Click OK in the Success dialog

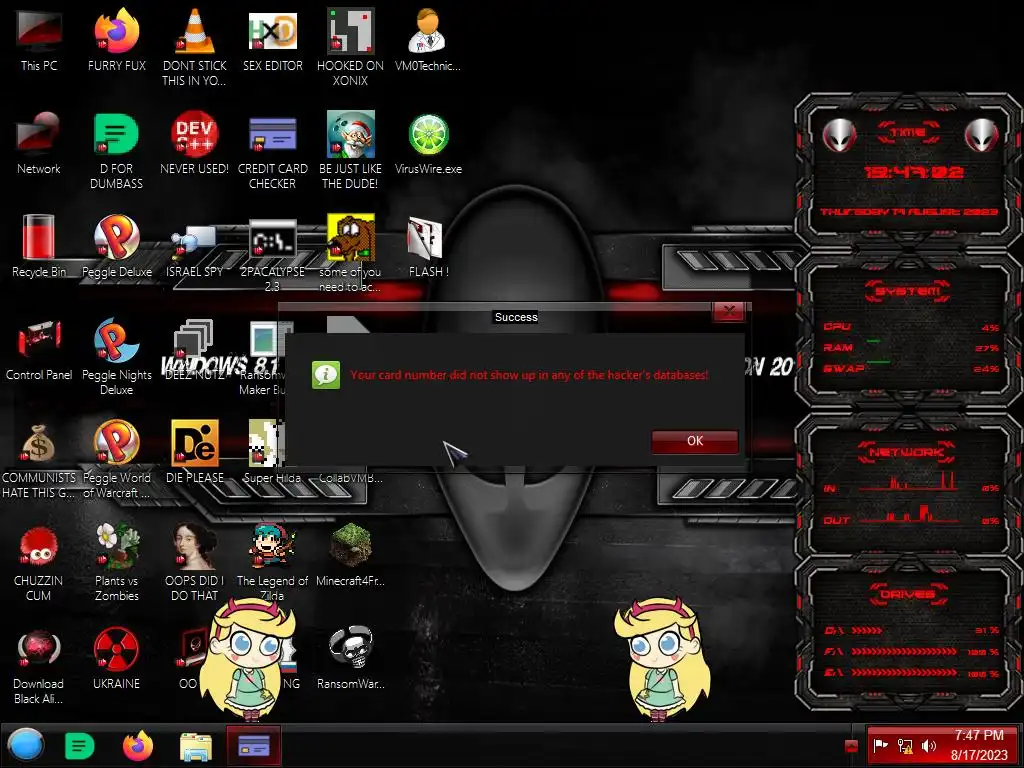695,441
